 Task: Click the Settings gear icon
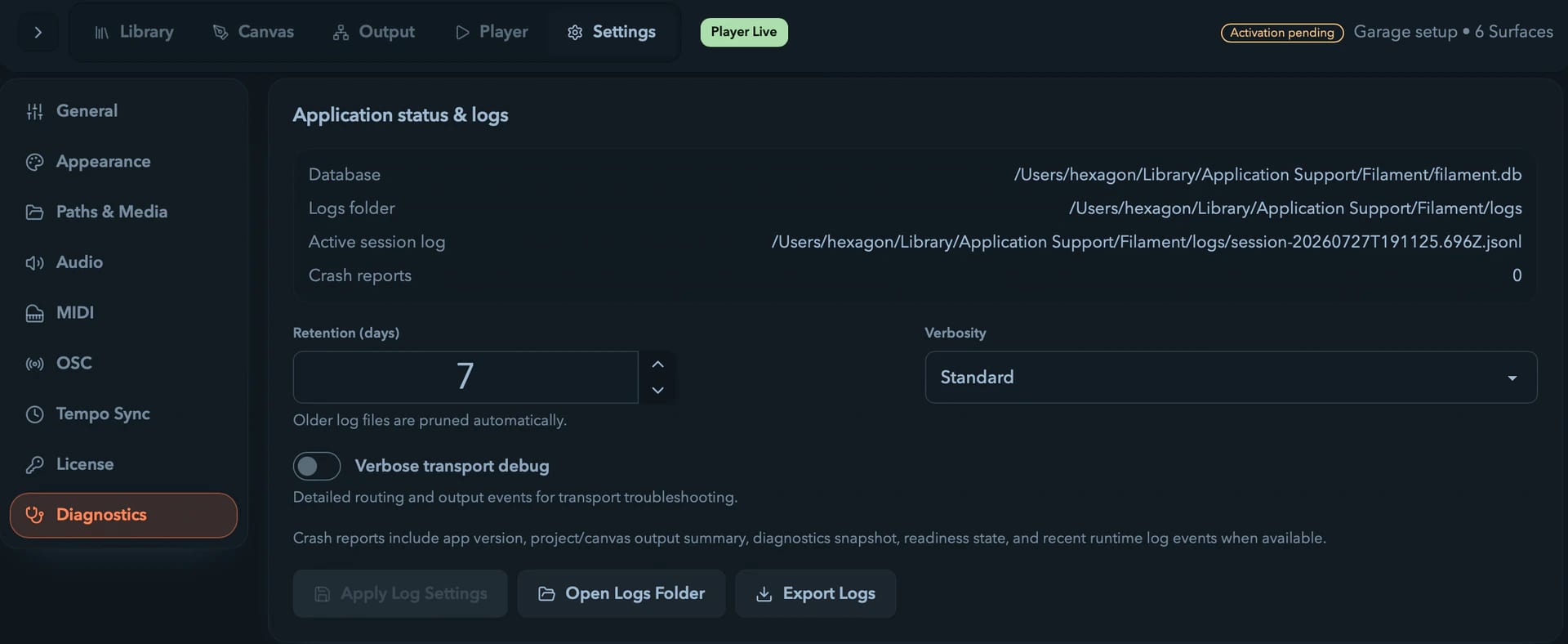tap(575, 33)
